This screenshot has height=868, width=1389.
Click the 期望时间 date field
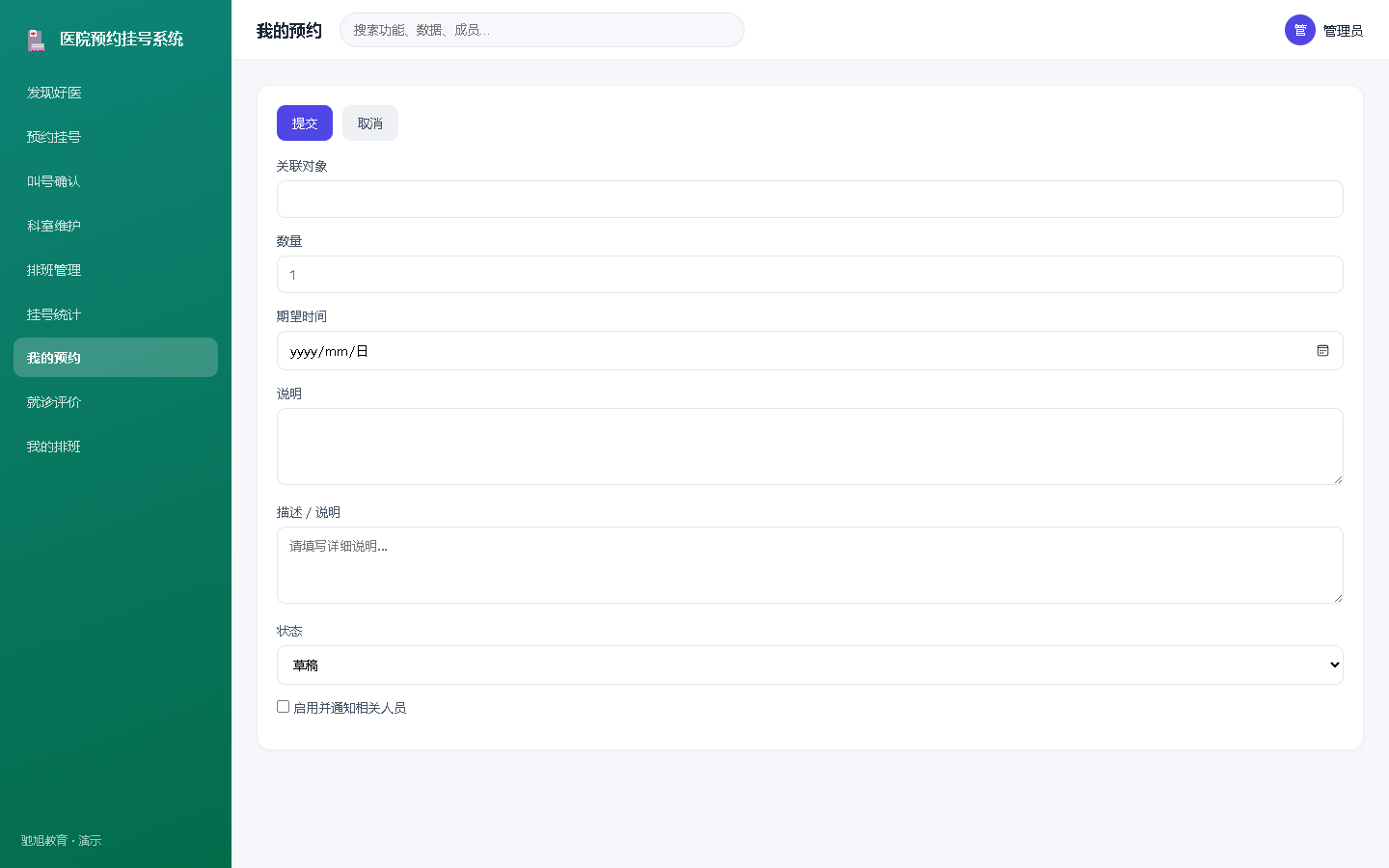[x=809, y=351]
